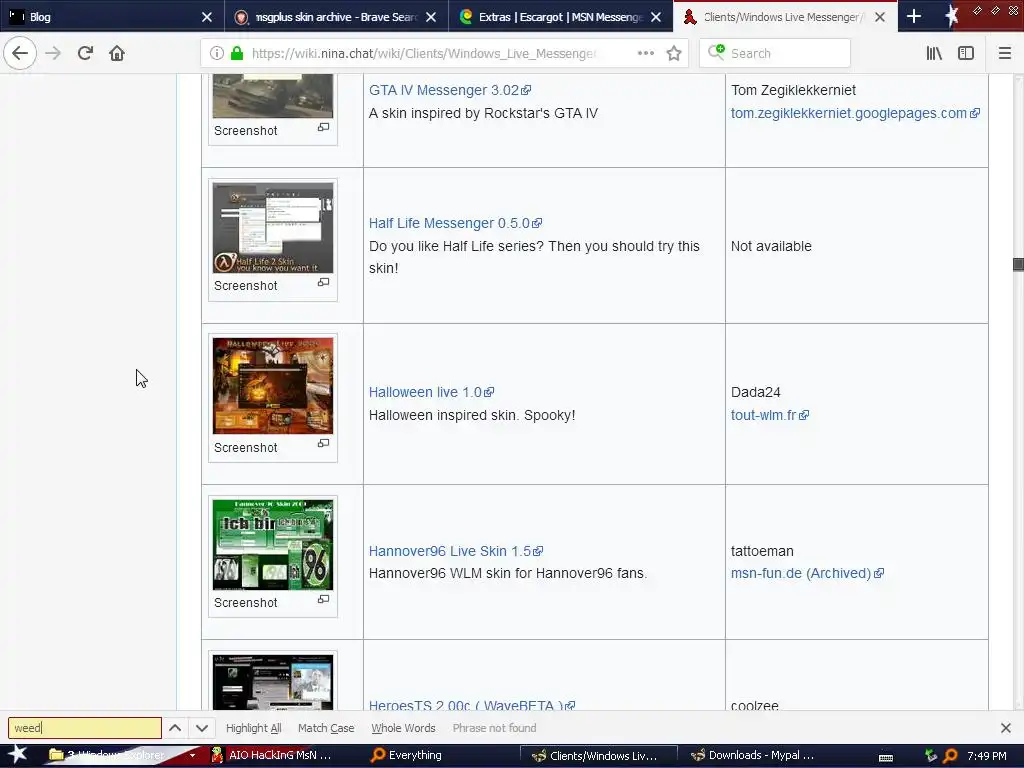The height and width of the screenshot is (768, 1024).
Task: Close the msgplus skin archive tab
Action: [431, 17]
